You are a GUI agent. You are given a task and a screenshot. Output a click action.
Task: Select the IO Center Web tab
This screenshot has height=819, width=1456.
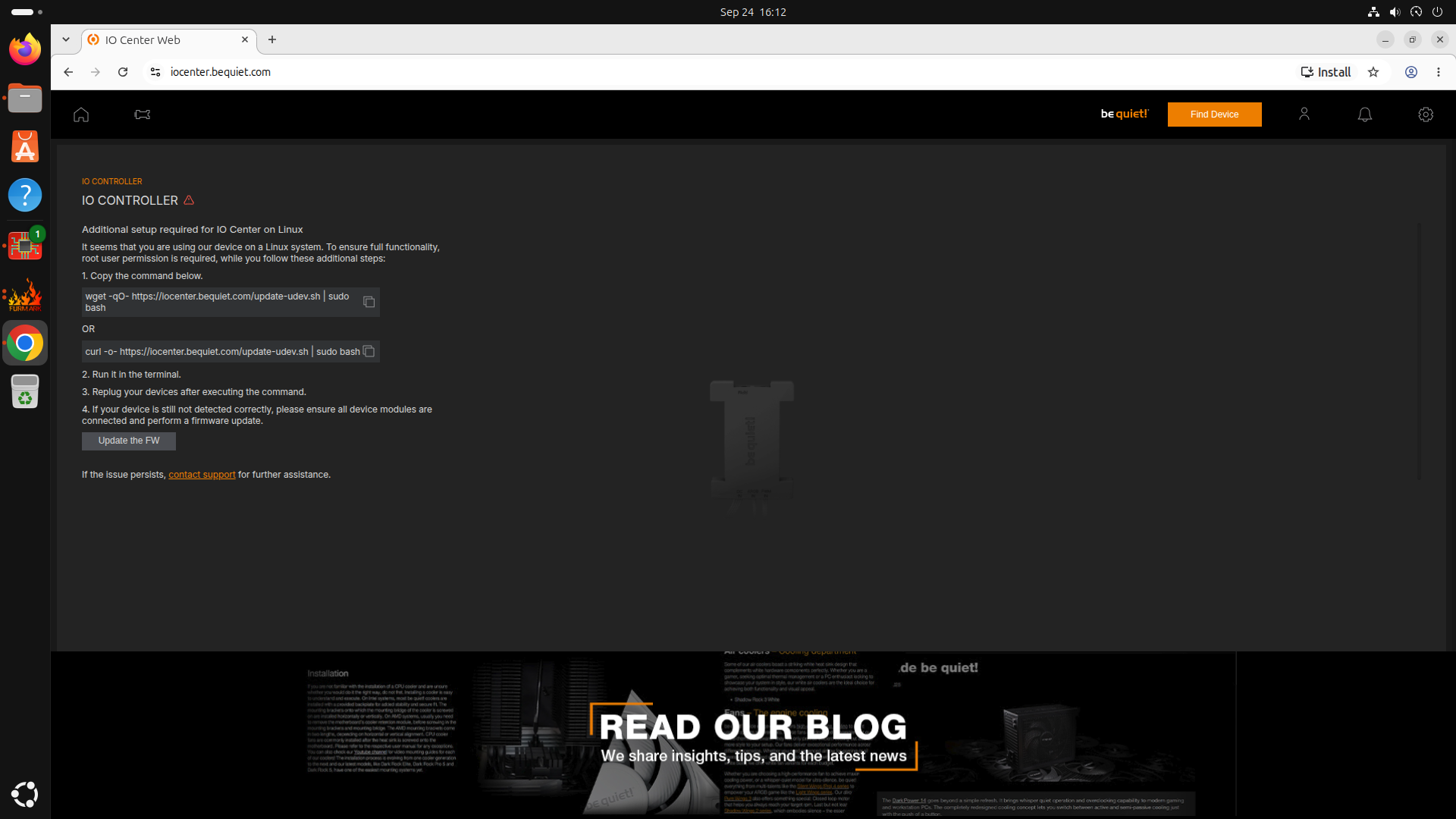pos(169,40)
